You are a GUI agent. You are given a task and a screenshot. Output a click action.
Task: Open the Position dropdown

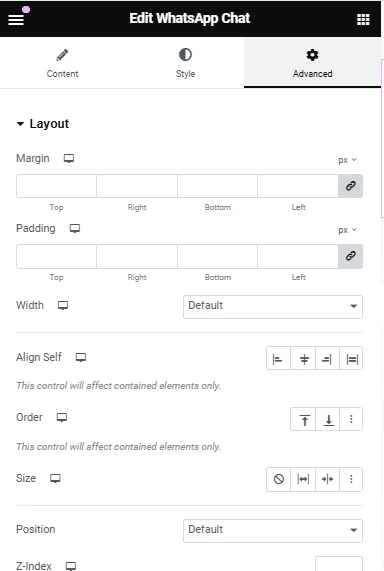273,531
